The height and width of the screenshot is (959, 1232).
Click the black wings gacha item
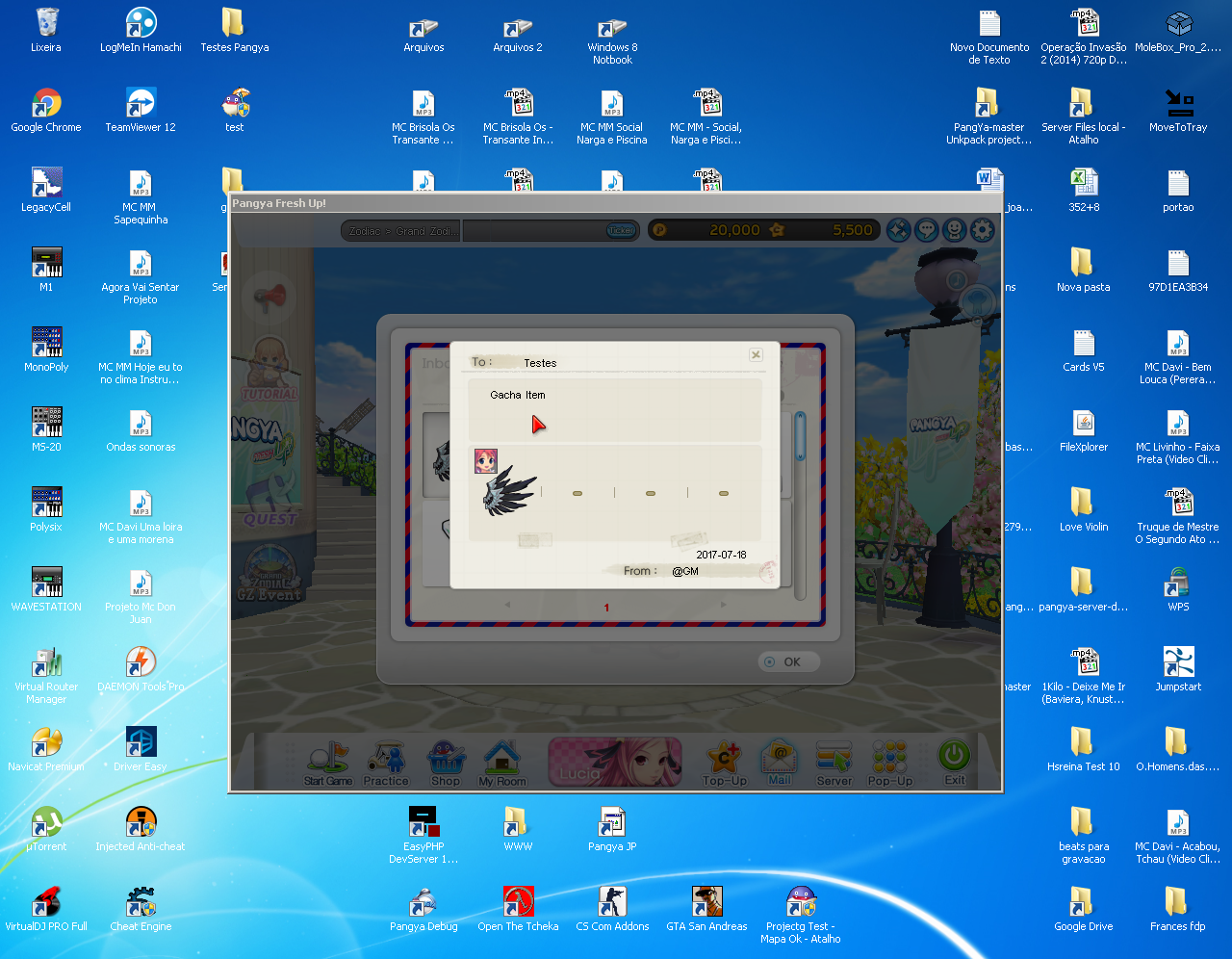(x=507, y=491)
